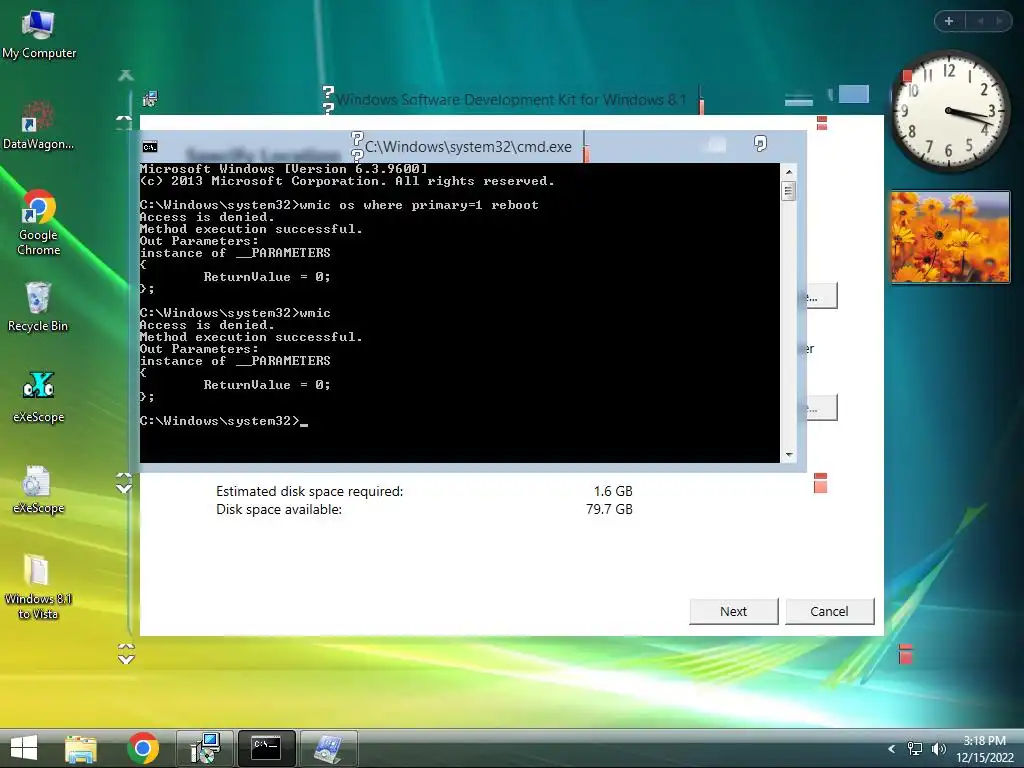Open the My Computer desktop icon
Screen dimensions: 1024x768
click(x=39, y=34)
